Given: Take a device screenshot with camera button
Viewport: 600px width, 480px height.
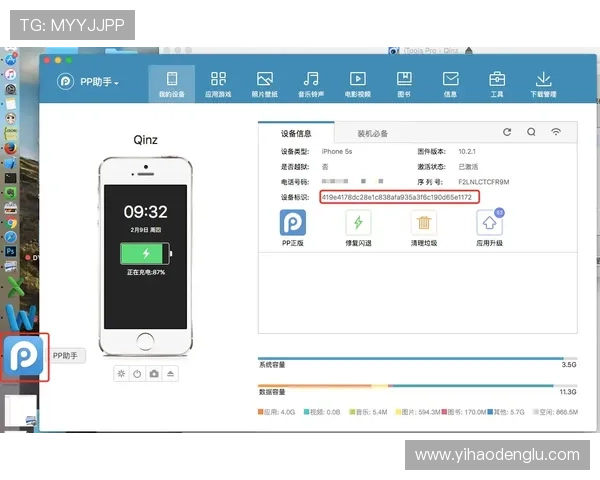Looking at the screenshot, I should point(154,374).
